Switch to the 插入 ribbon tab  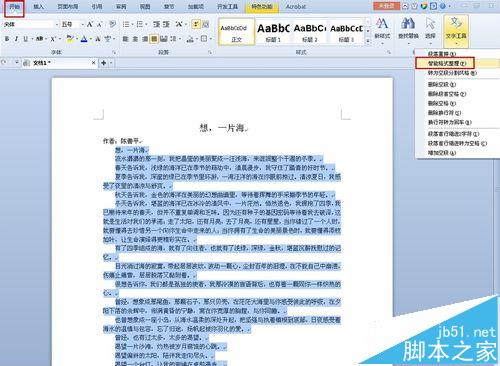click(x=38, y=6)
